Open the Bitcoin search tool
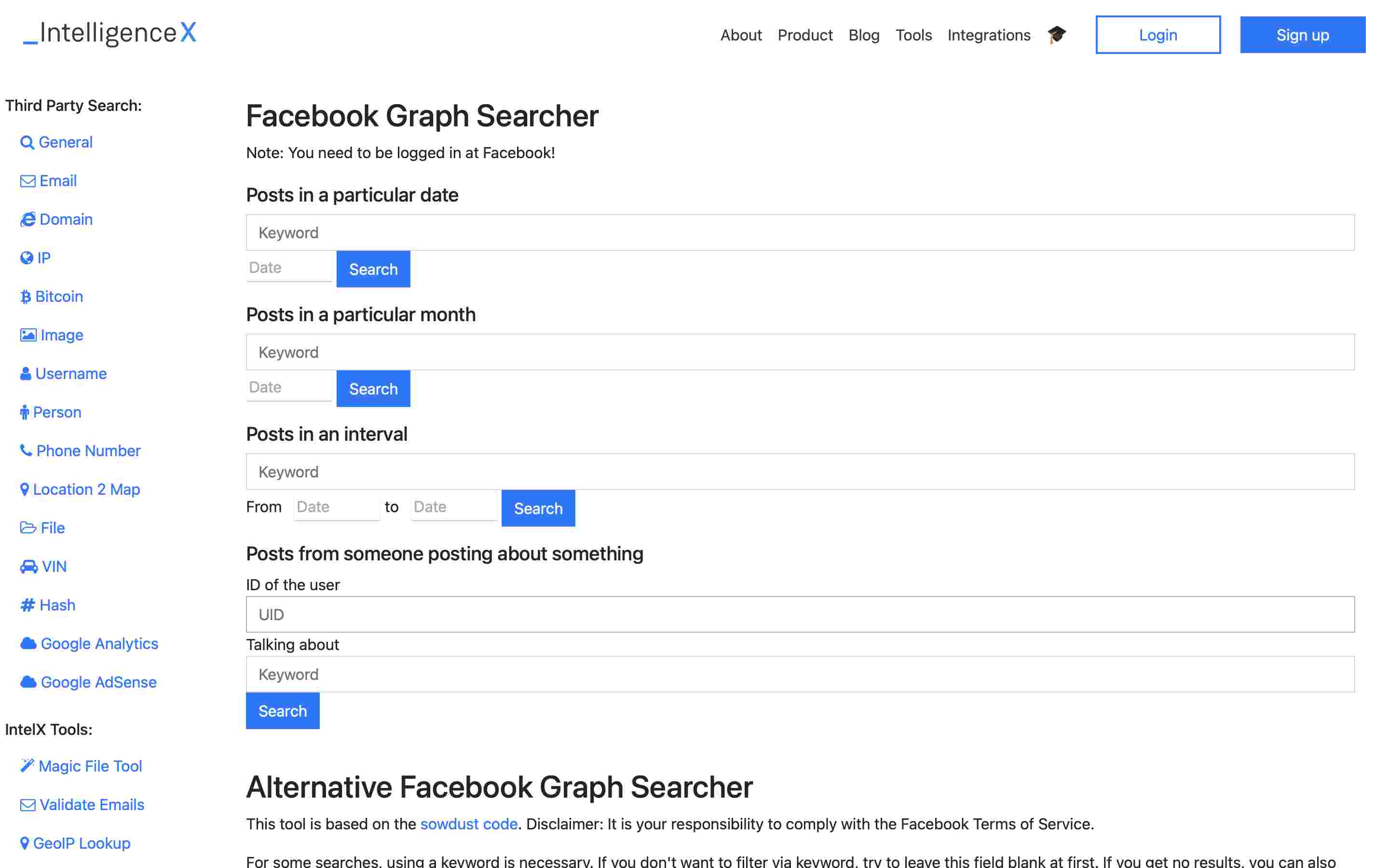 point(58,296)
